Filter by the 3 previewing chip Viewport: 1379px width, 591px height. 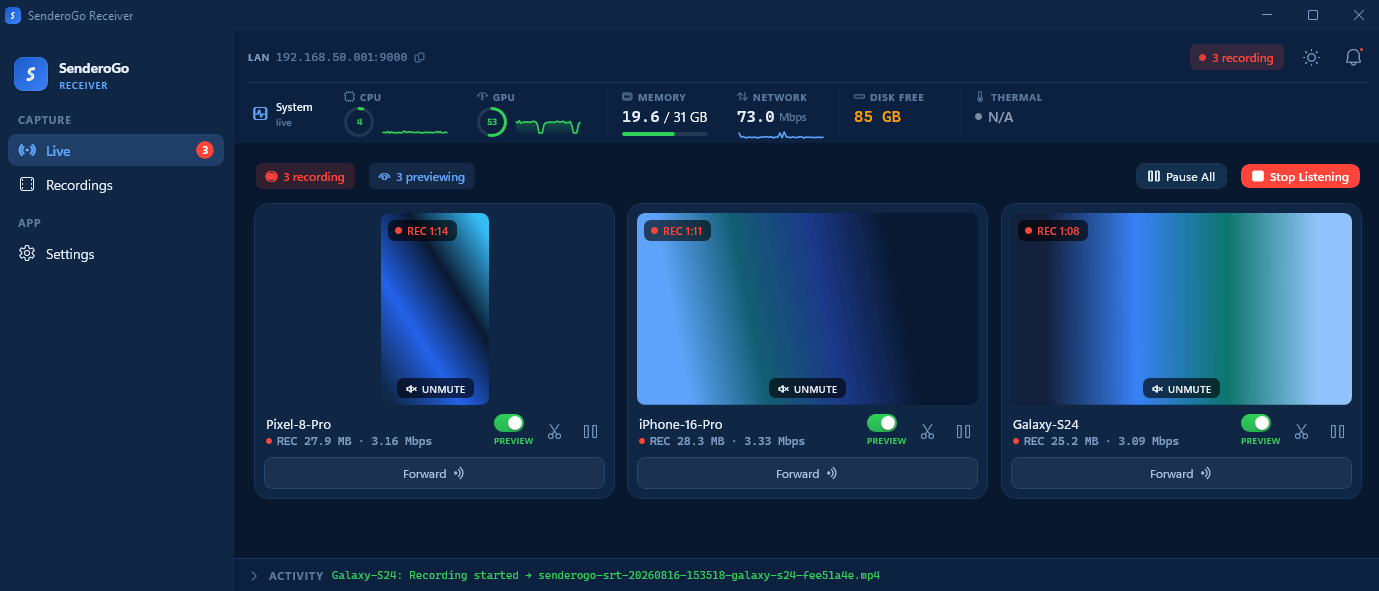click(422, 176)
